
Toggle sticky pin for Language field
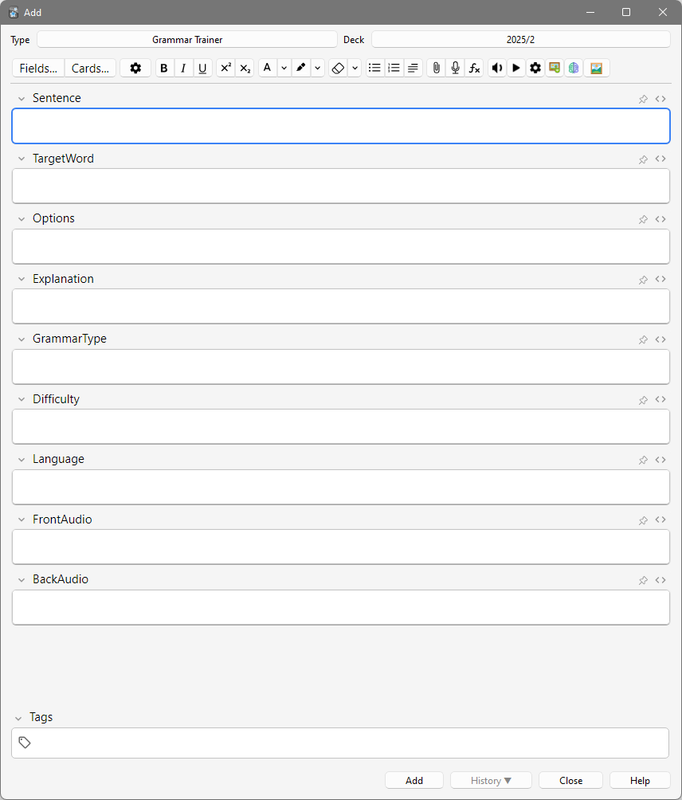coord(643,460)
